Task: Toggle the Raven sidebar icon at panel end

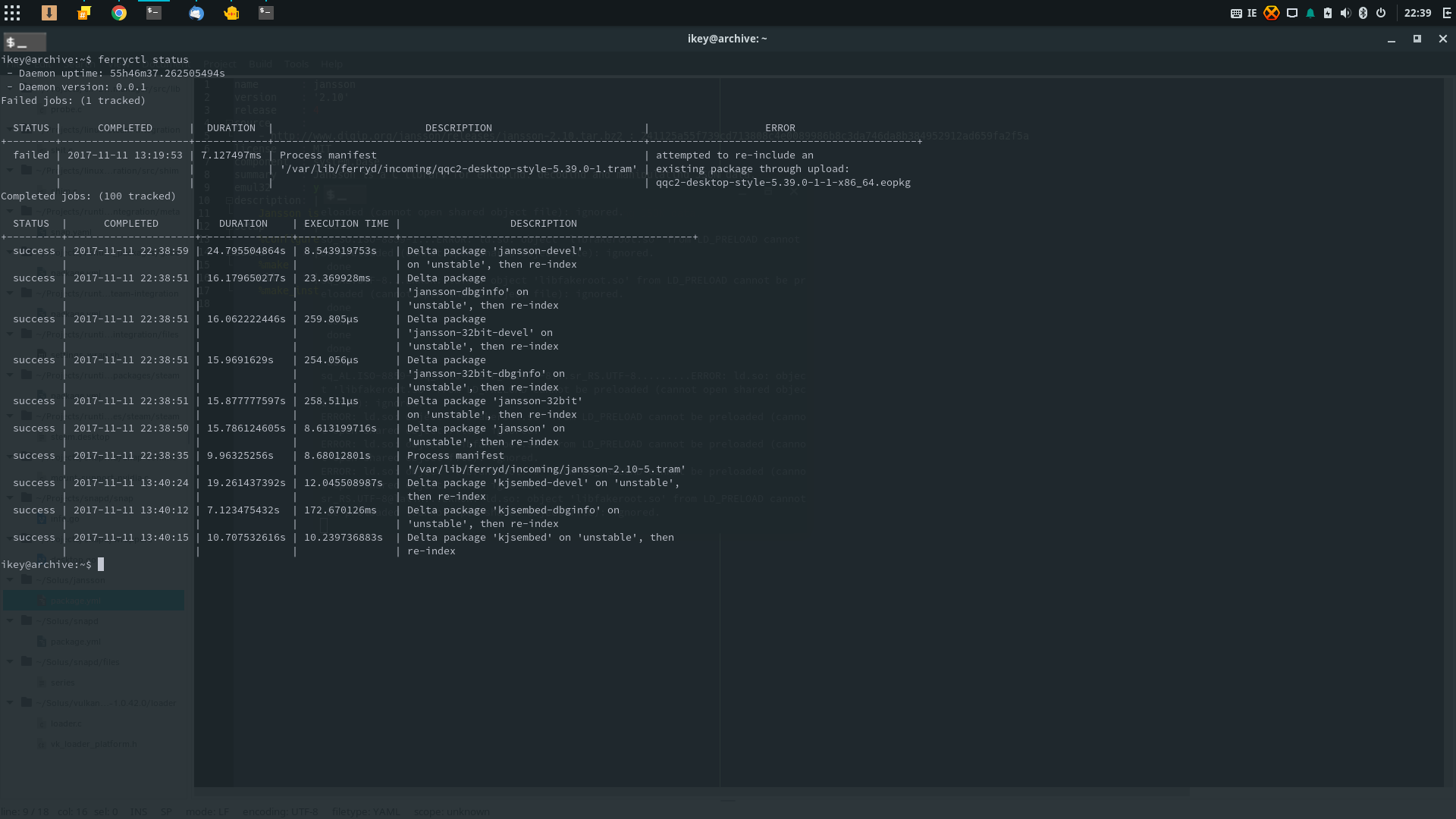Action: coord(1447,13)
